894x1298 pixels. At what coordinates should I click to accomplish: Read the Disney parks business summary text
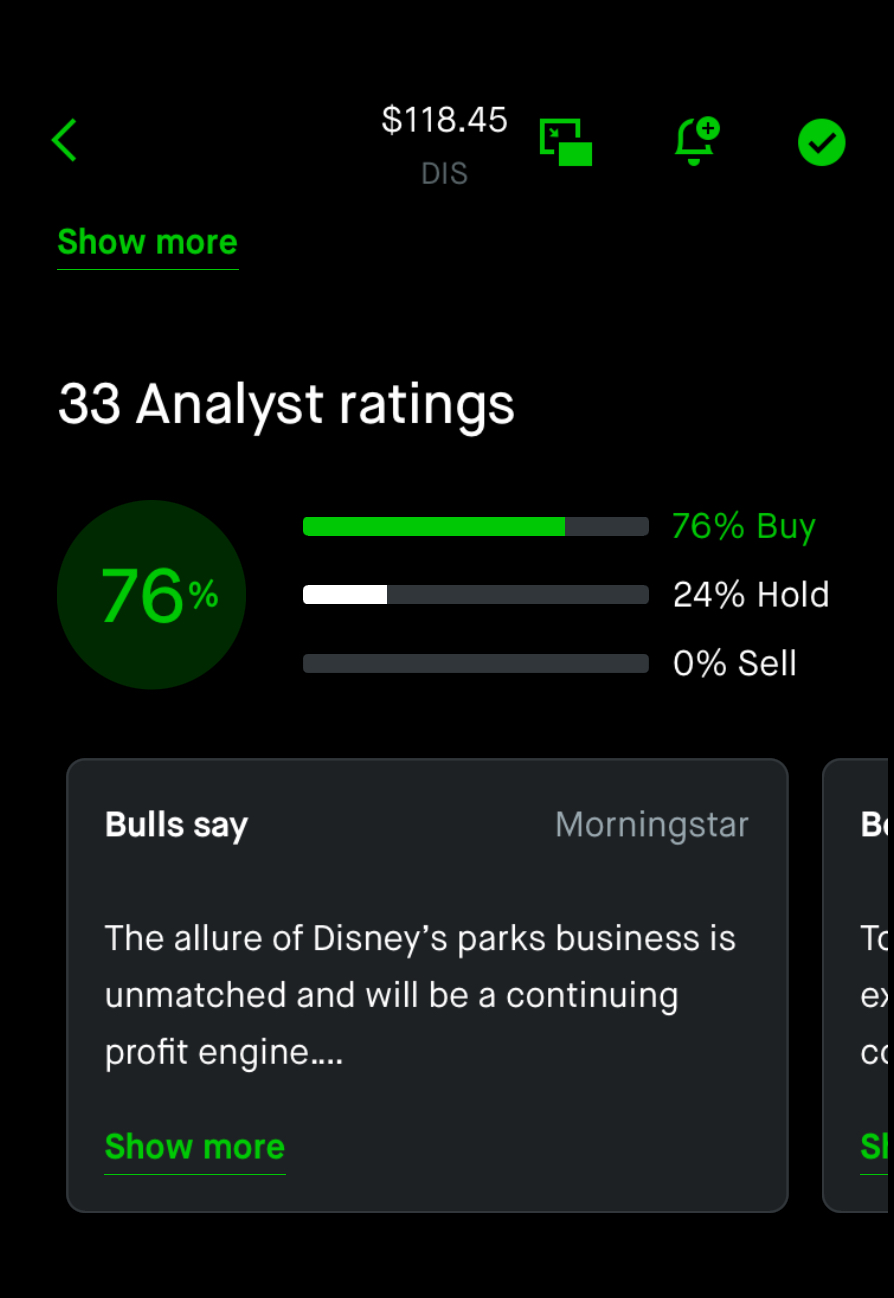tap(420, 995)
